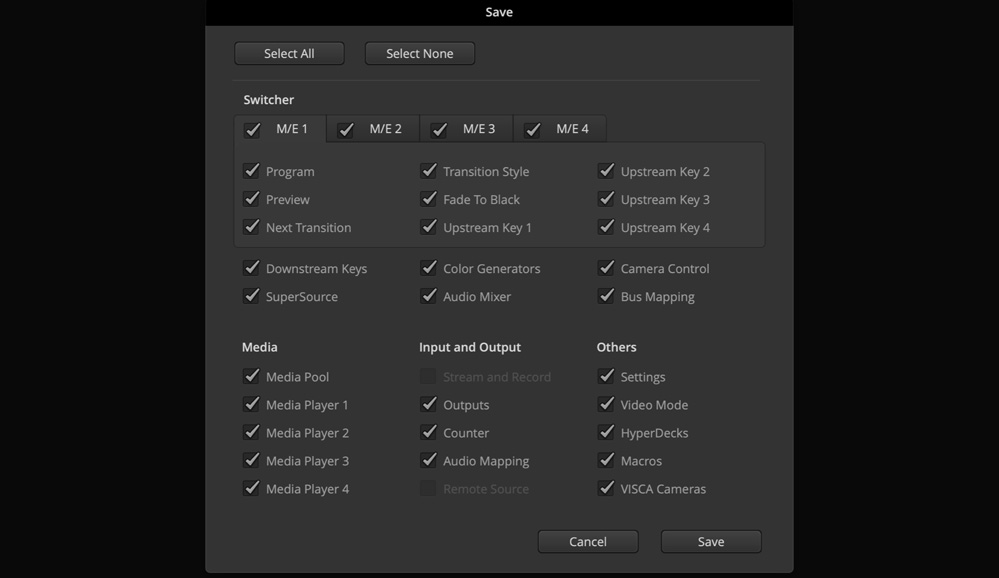Screen dimensions: 999x578
Task: Deselect the Downstream Keys checkbox
Action: point(251,268)
